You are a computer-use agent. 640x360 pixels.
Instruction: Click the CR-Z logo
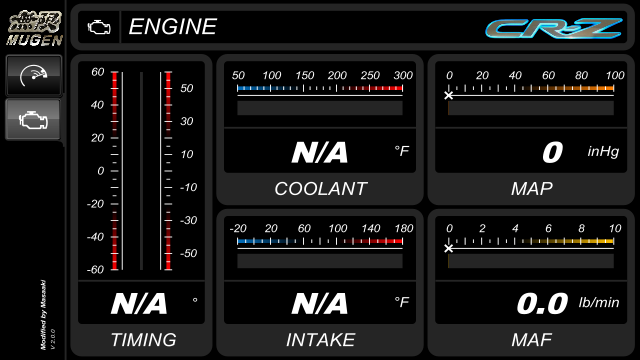553,28
